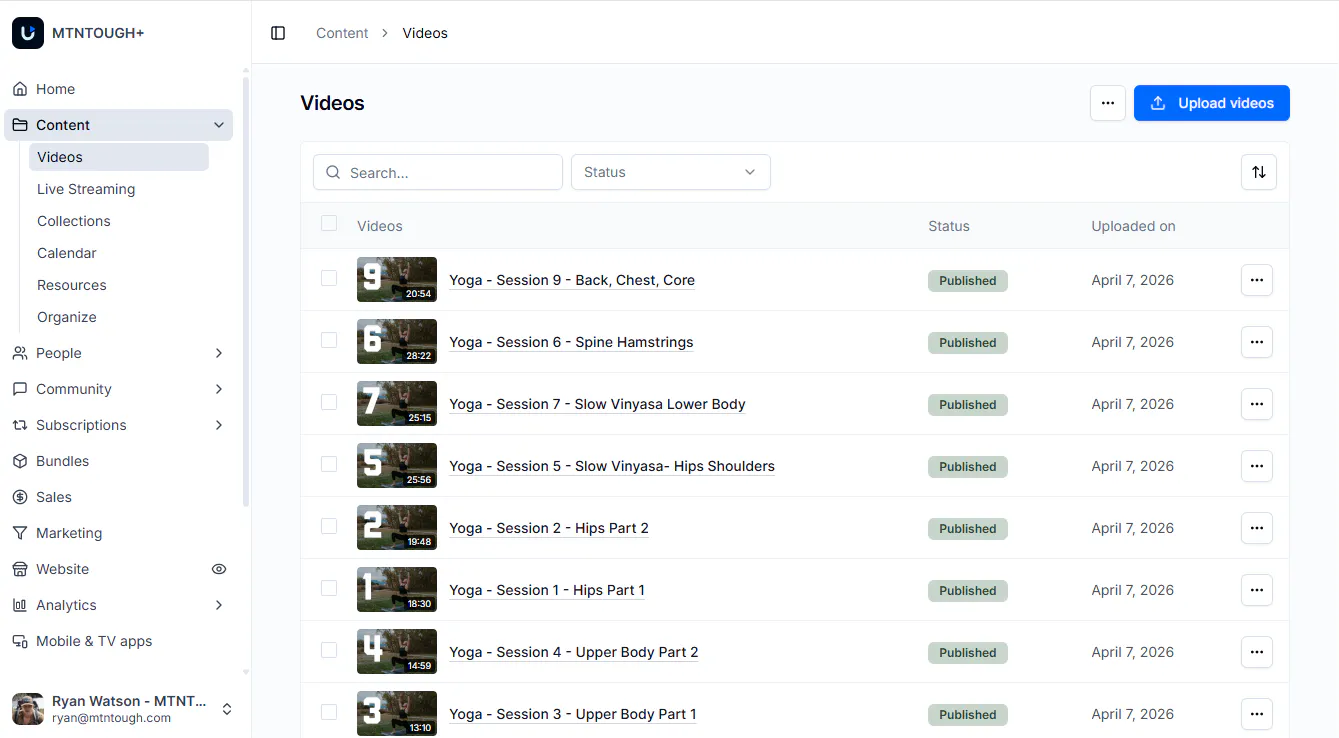Check the box for Yoga Session 4
This screenshot has width=1339, height=738.
[x=329, y=650]
